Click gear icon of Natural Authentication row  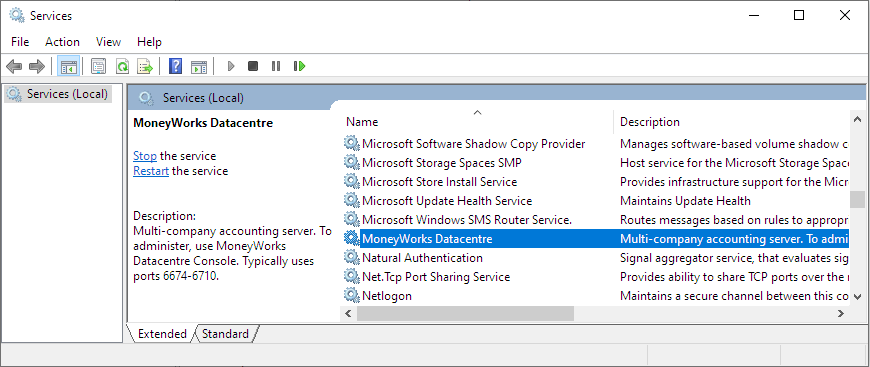pyautogui.click(x=352, y=258)
